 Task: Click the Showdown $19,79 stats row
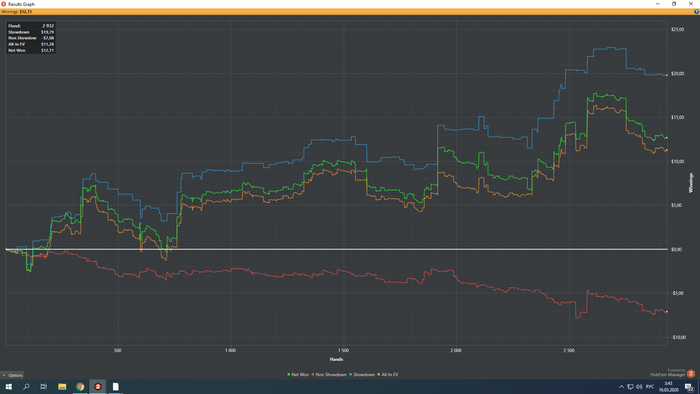coord(31,32)
